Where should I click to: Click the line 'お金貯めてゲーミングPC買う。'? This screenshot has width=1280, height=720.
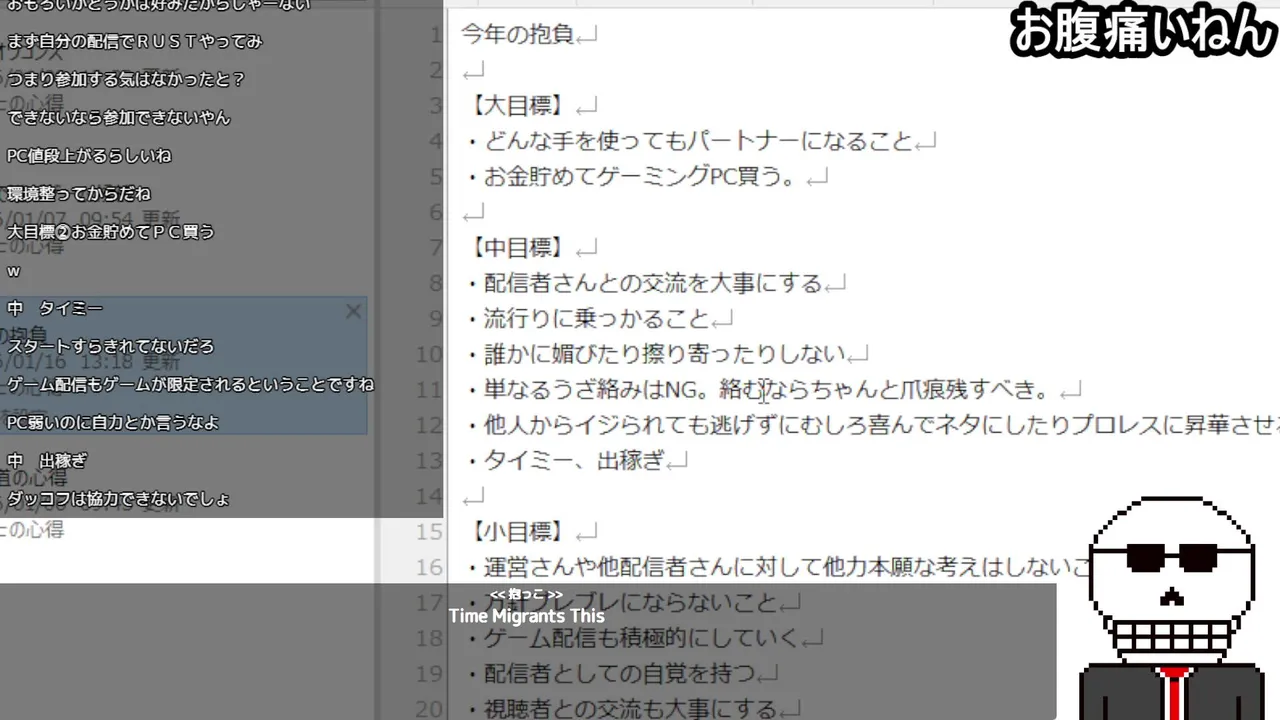pyautogui.click(x=635, y=177)
